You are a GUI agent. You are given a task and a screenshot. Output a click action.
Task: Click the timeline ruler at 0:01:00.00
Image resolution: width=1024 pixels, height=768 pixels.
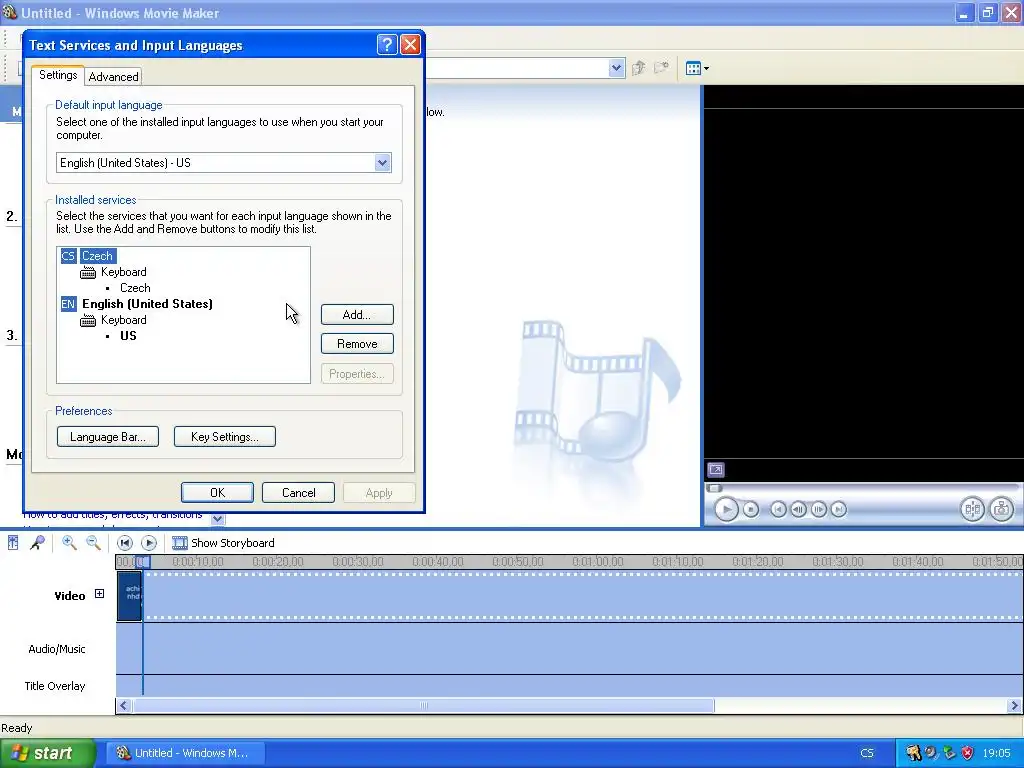(x=598, y=562)
